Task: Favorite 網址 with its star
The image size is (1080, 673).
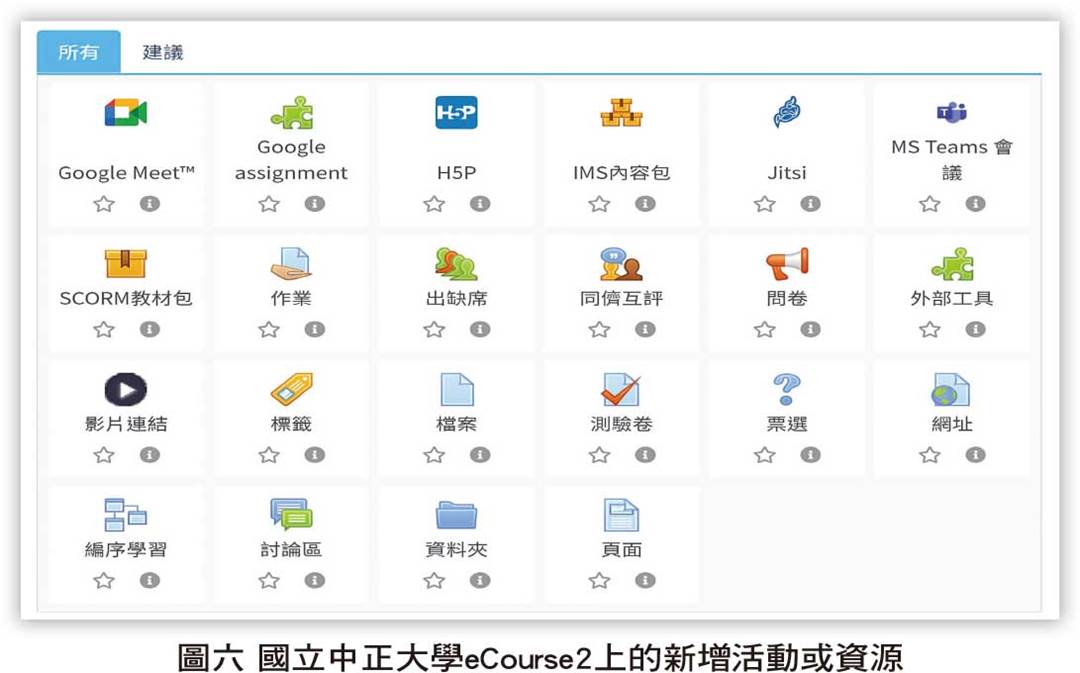Action: coord(930,455)
